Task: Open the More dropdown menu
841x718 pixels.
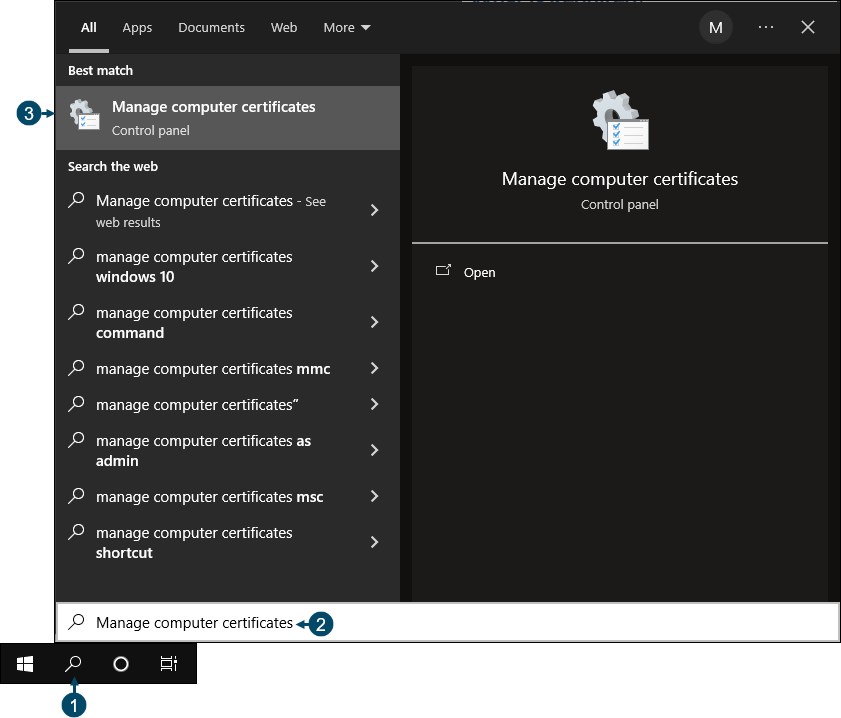Action: [346, 27]
